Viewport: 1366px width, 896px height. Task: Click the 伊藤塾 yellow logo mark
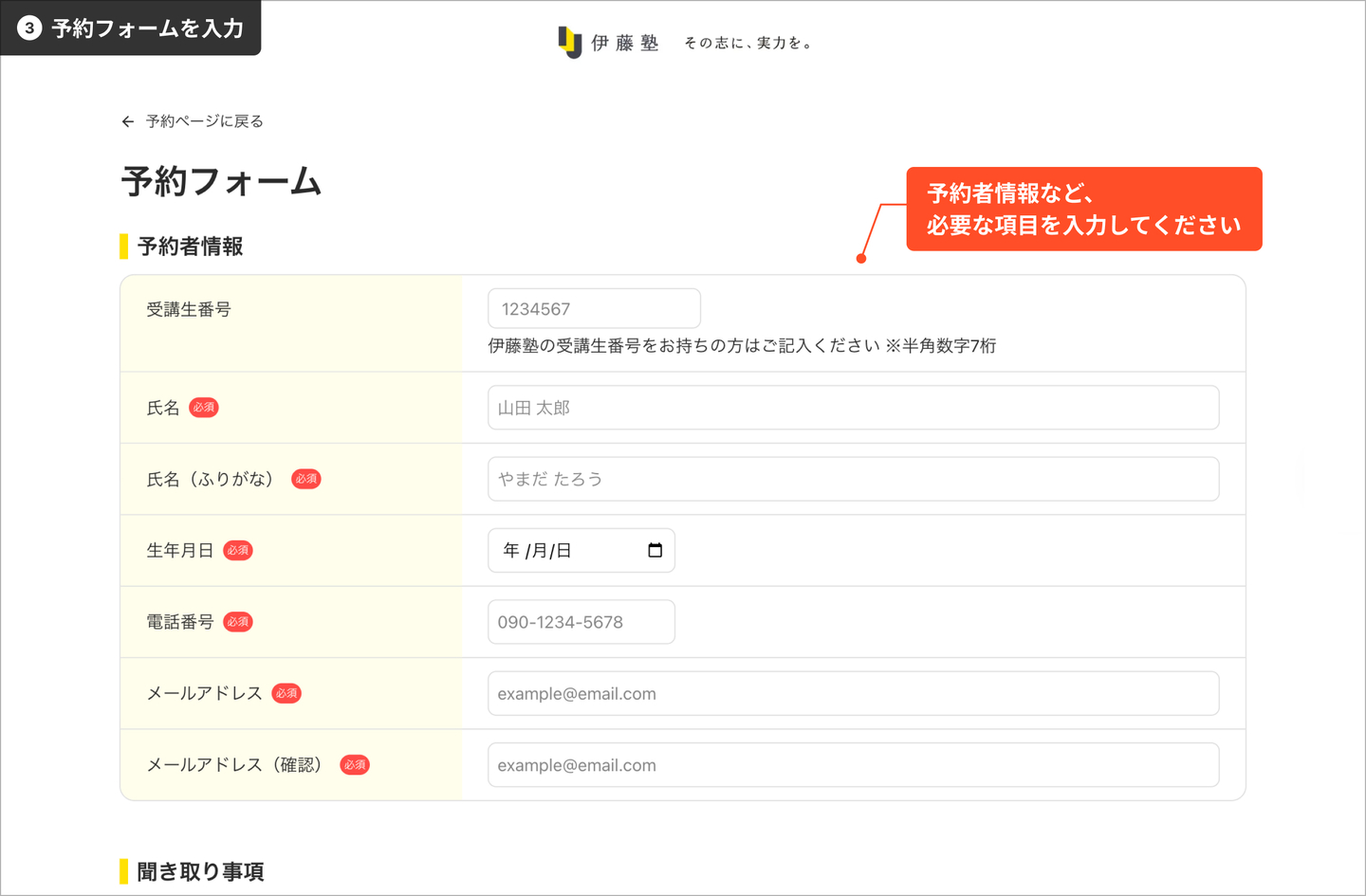(x=569, y=42)
